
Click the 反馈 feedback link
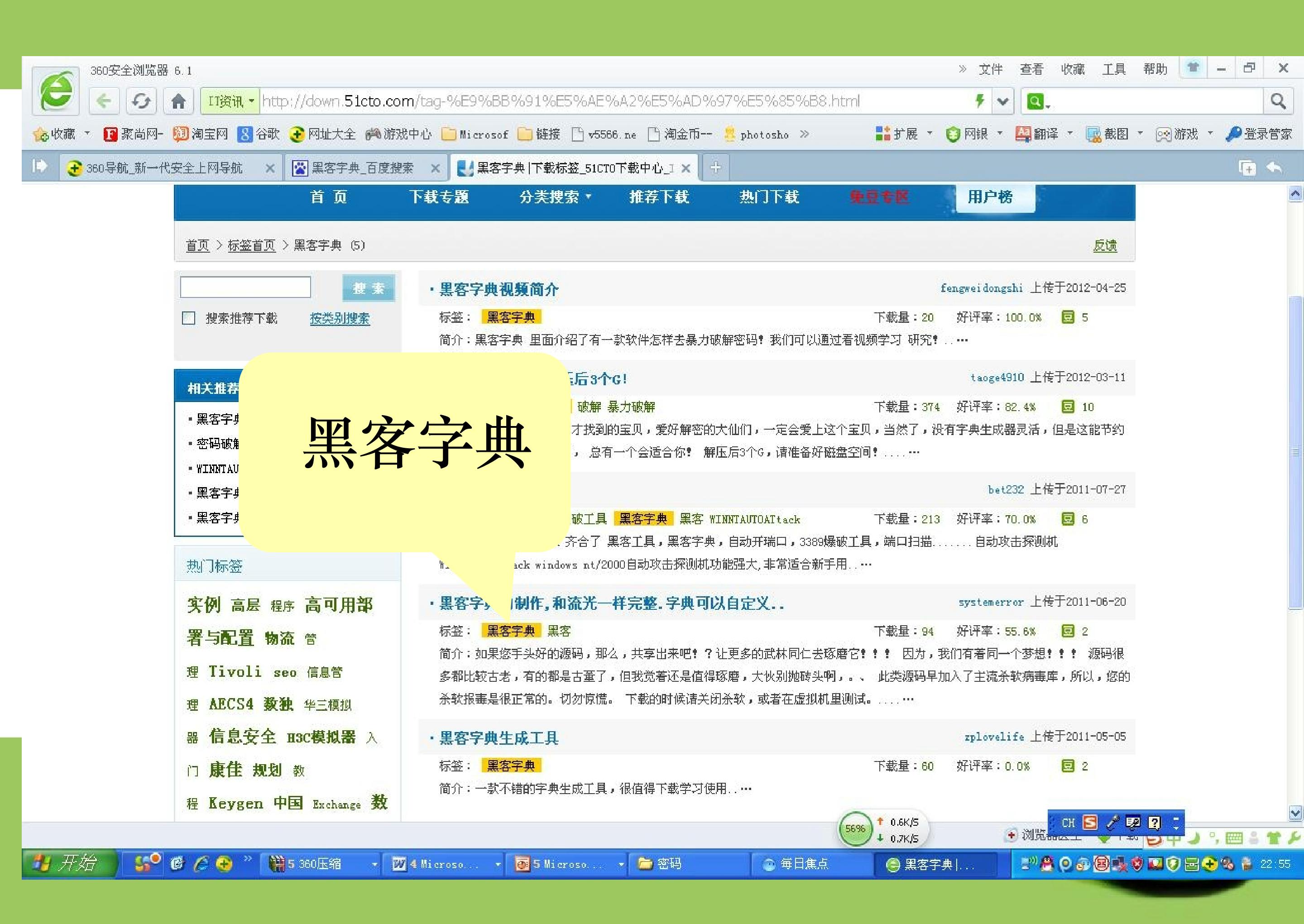pyautogui.click(x=1105, y=245)
